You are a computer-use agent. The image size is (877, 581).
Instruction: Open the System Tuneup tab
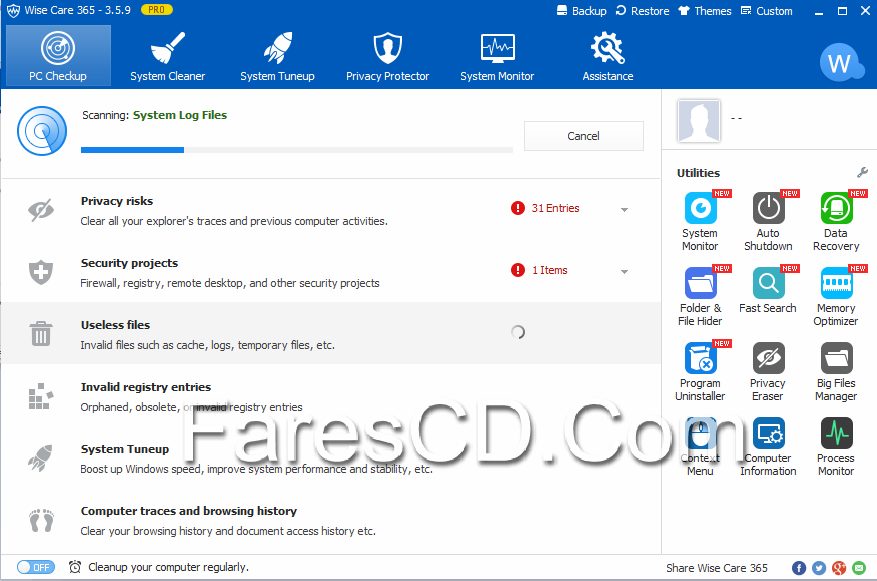277,55
